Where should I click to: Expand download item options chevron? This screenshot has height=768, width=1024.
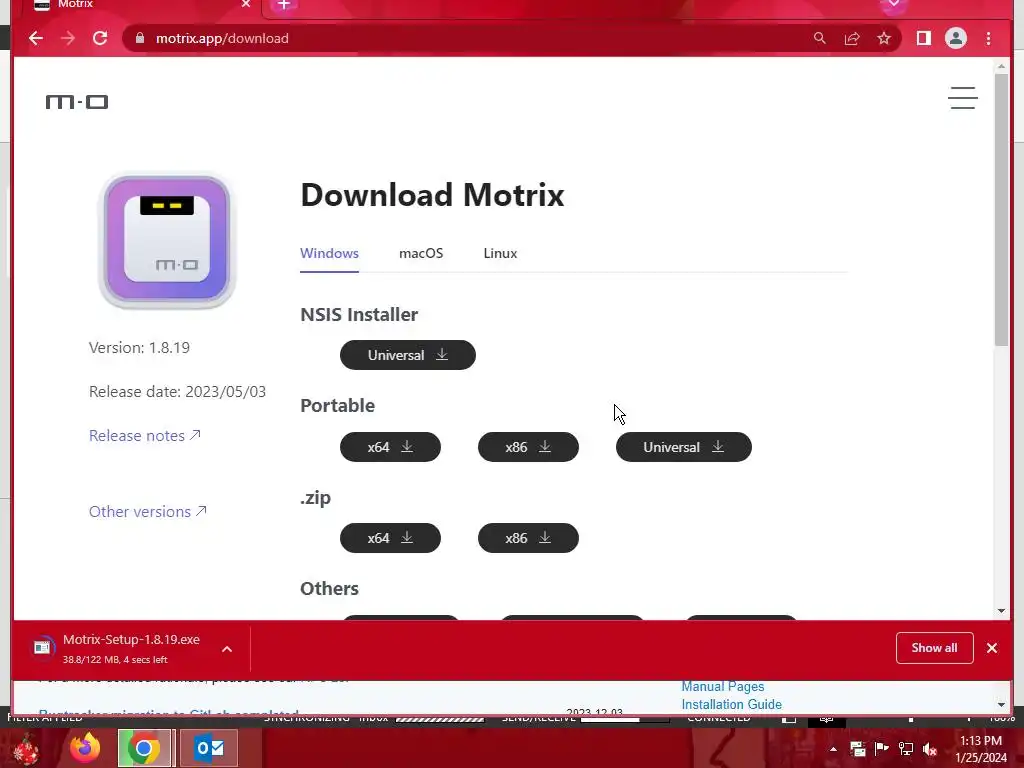227,649
